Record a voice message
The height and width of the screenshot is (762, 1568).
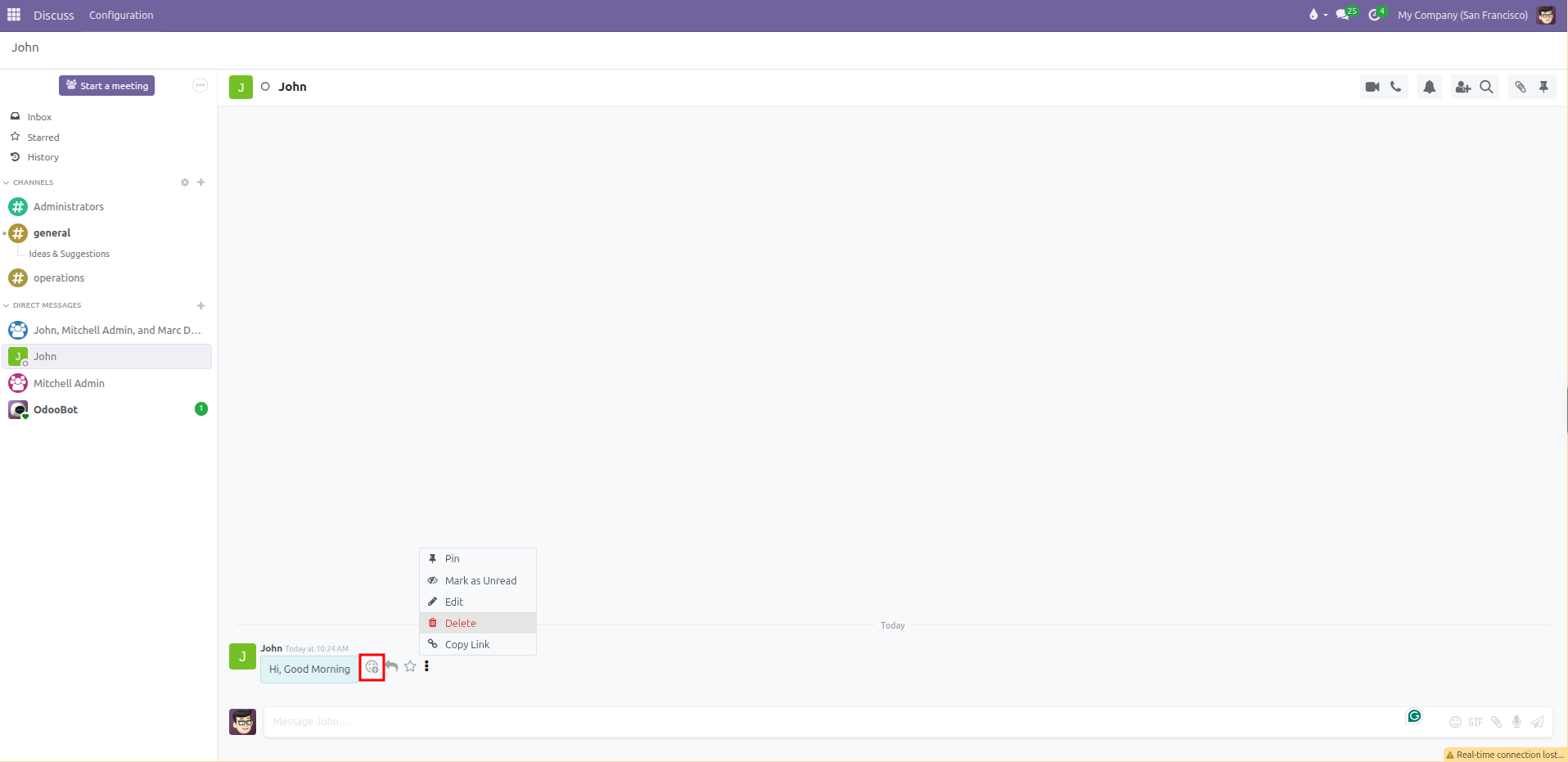pos(1516,722)
